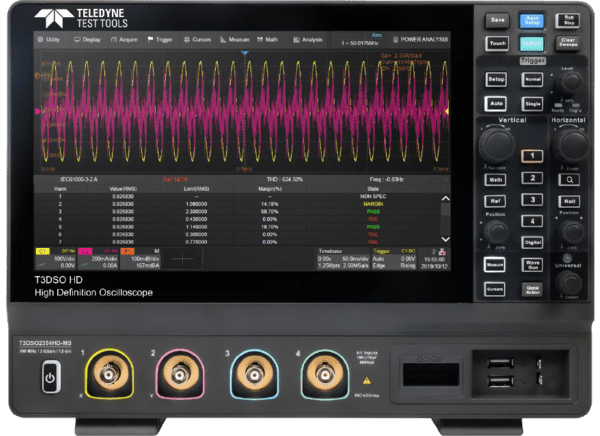Push the front-panel hardware Measure button
The height and width of the screenshot is (436, 600).
pyautogui.click(x=495, y=265)
